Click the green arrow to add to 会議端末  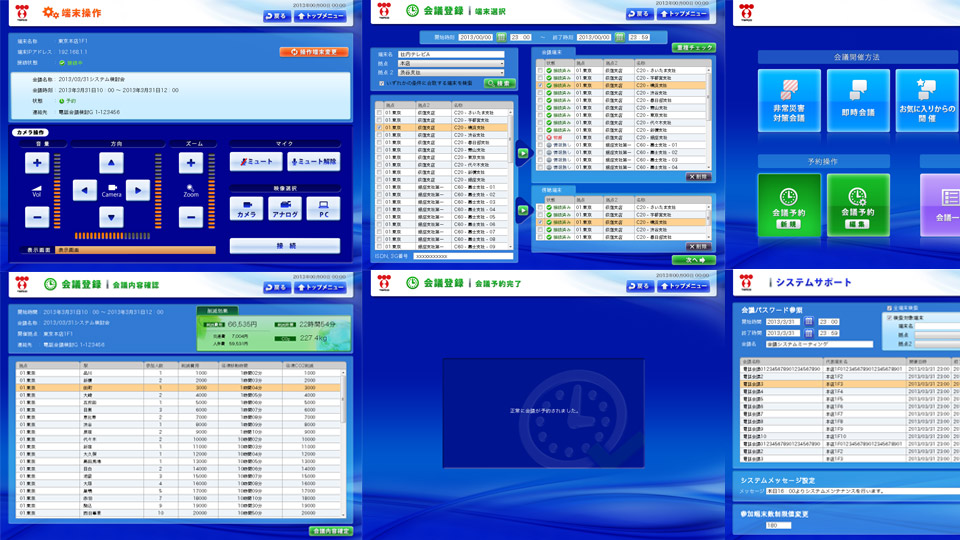(523, 154)
